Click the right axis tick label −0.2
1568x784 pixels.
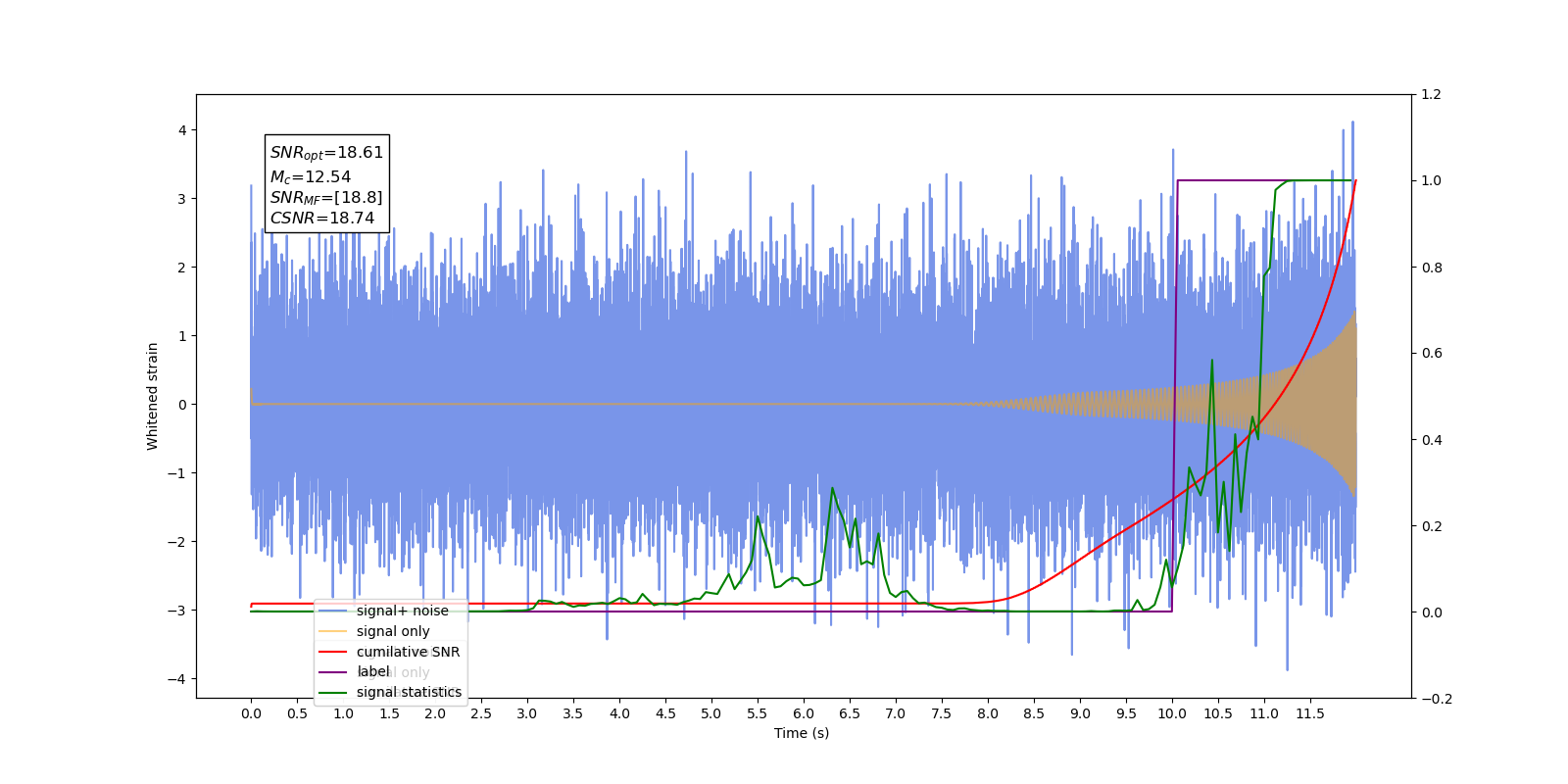1436,699
